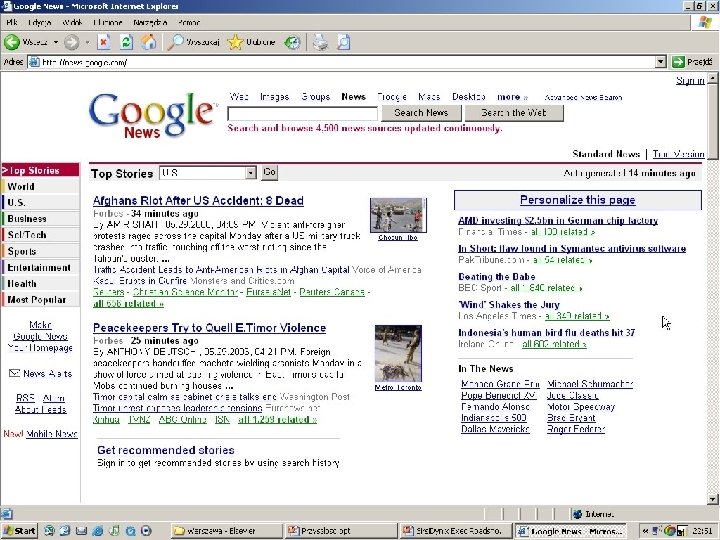
Task: Click the Search News button
Action: click(x=421, y=112)
